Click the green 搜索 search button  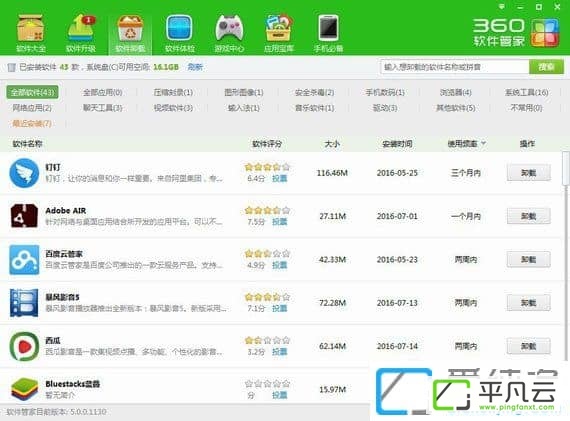(x=546, y=67)
